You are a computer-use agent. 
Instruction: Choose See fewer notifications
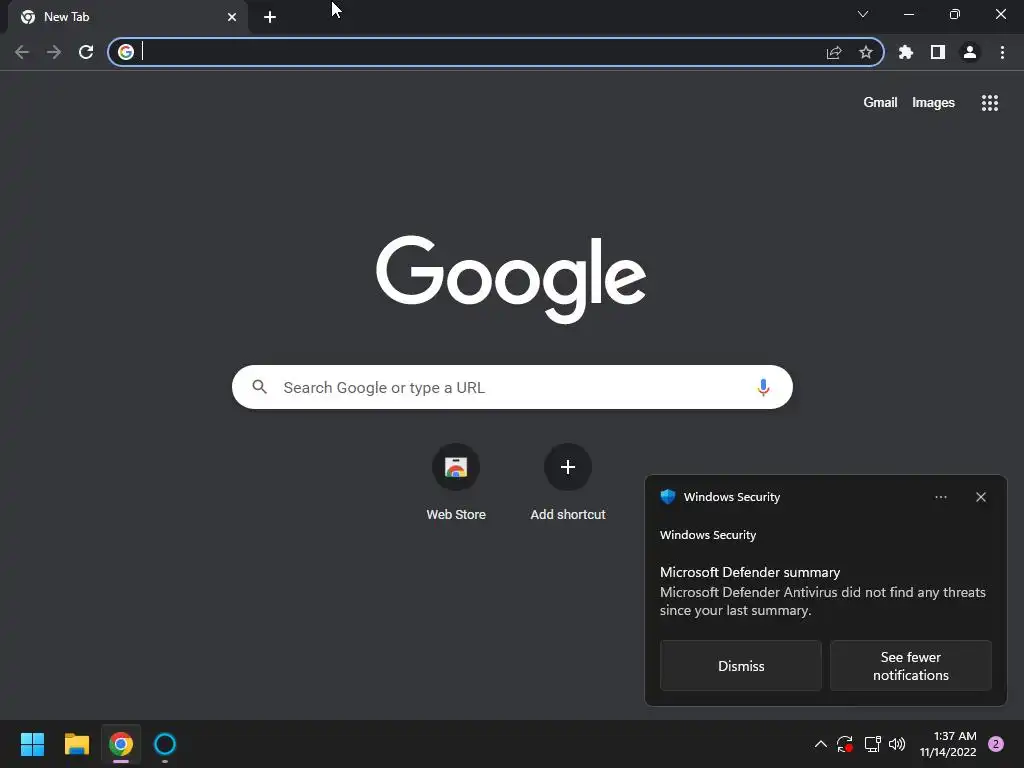(x=910, y=665)
